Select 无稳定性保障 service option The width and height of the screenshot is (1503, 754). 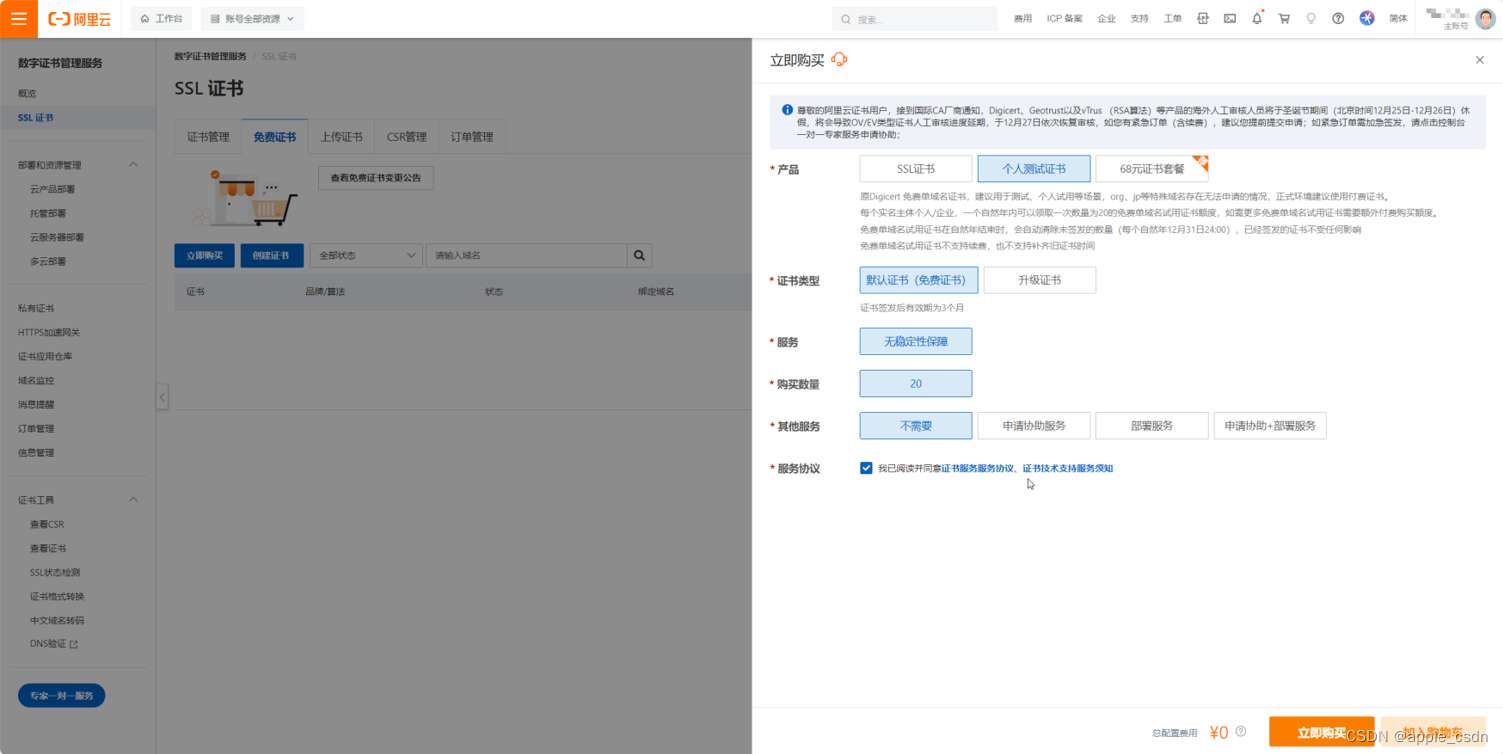point(916,342)
